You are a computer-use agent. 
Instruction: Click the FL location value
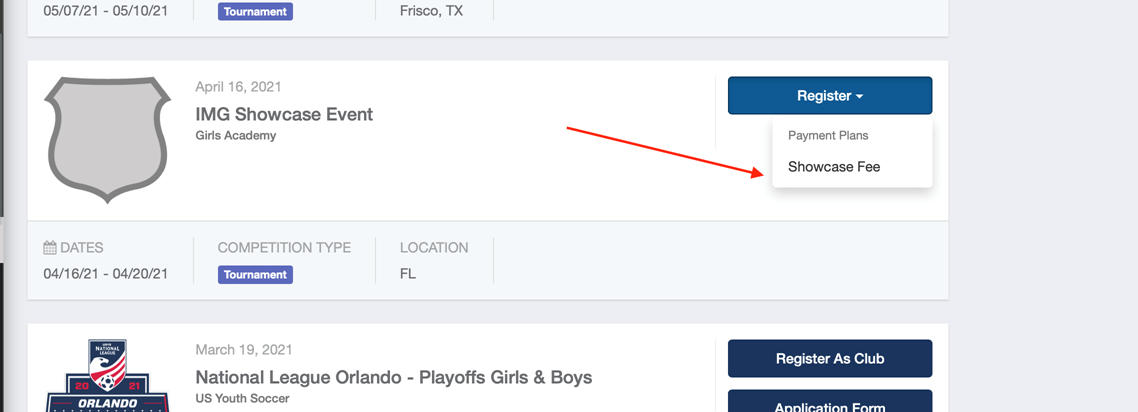click(x=408, y=274)
